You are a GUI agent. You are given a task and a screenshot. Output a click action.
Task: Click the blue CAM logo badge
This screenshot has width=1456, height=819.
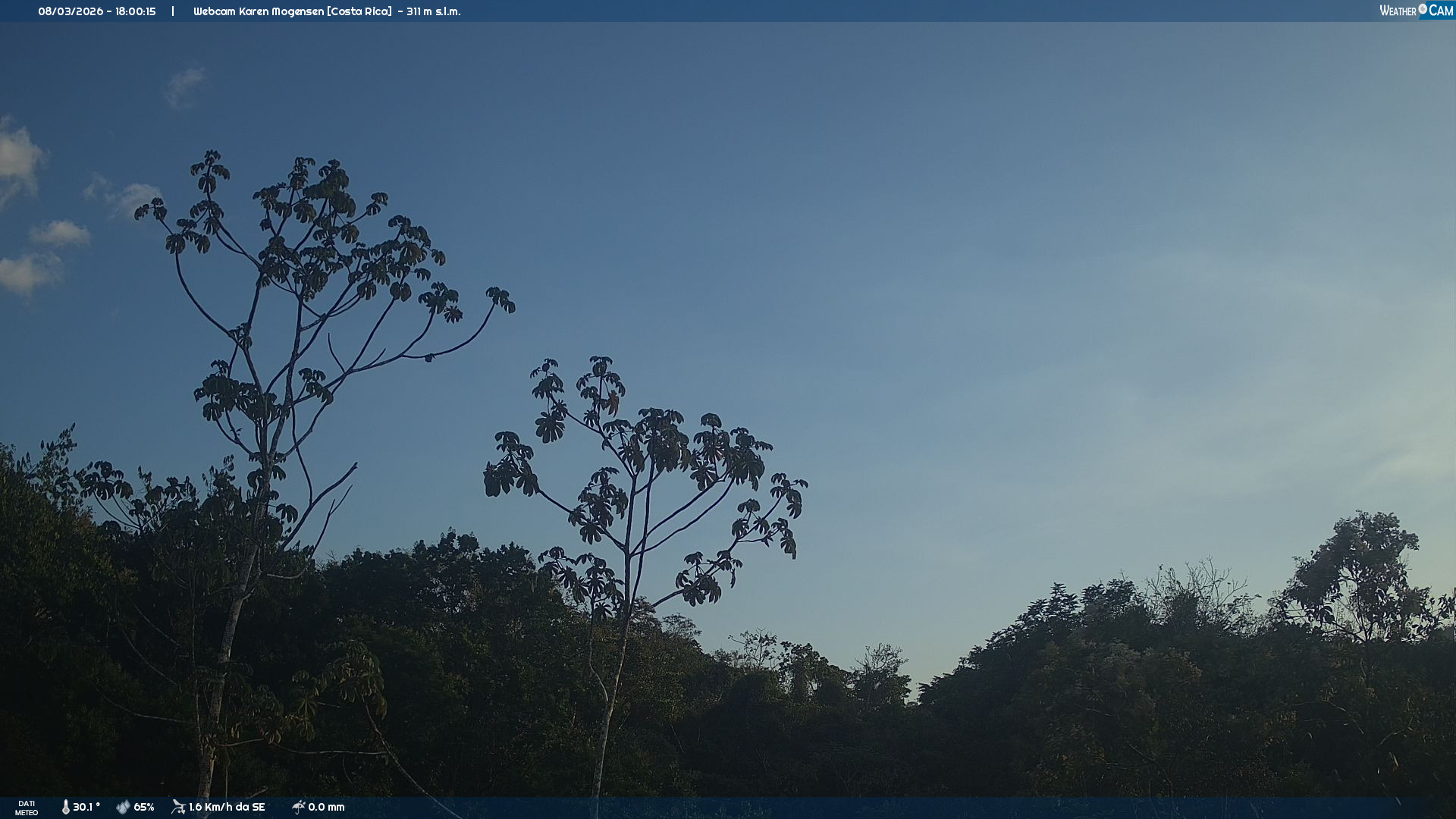(x=1441, y=11)
